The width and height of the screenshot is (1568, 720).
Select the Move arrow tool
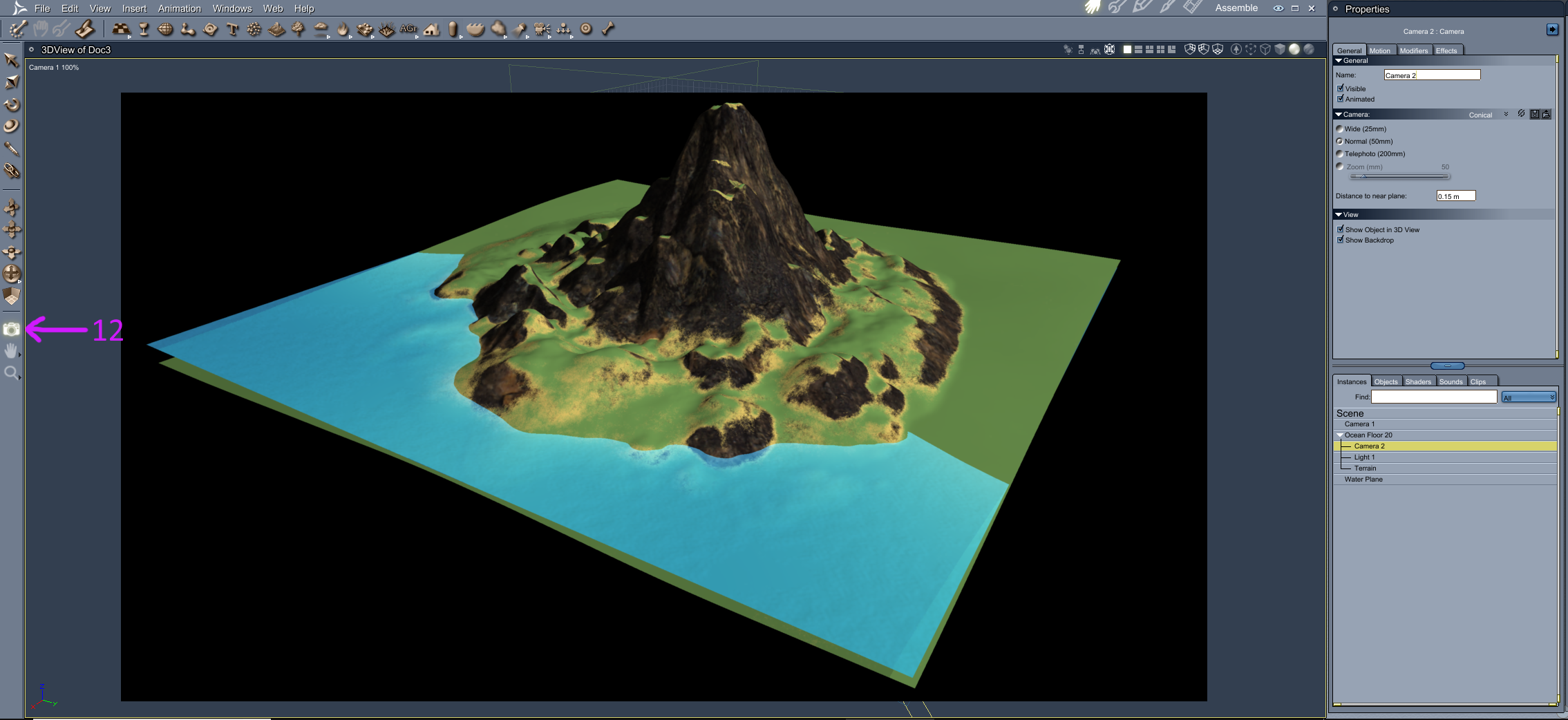coord(11,60)
